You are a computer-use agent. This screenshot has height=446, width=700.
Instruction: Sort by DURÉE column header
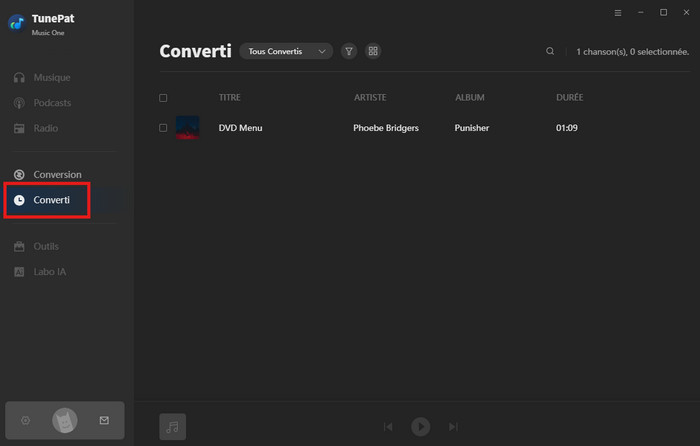(x=570, y=97)
